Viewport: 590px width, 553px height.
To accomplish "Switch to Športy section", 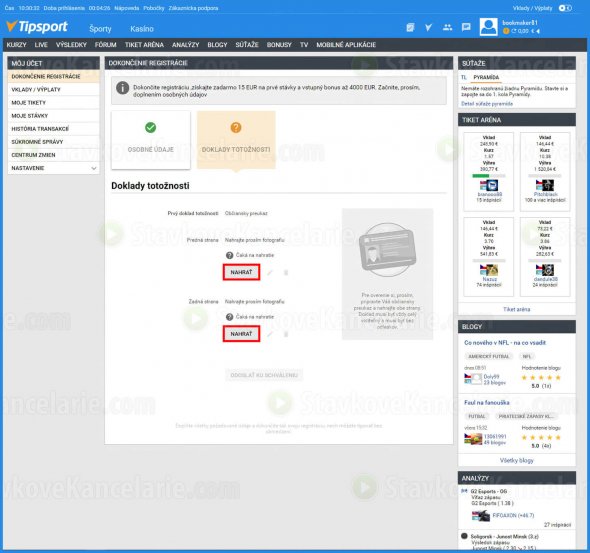I will point(100,29).
